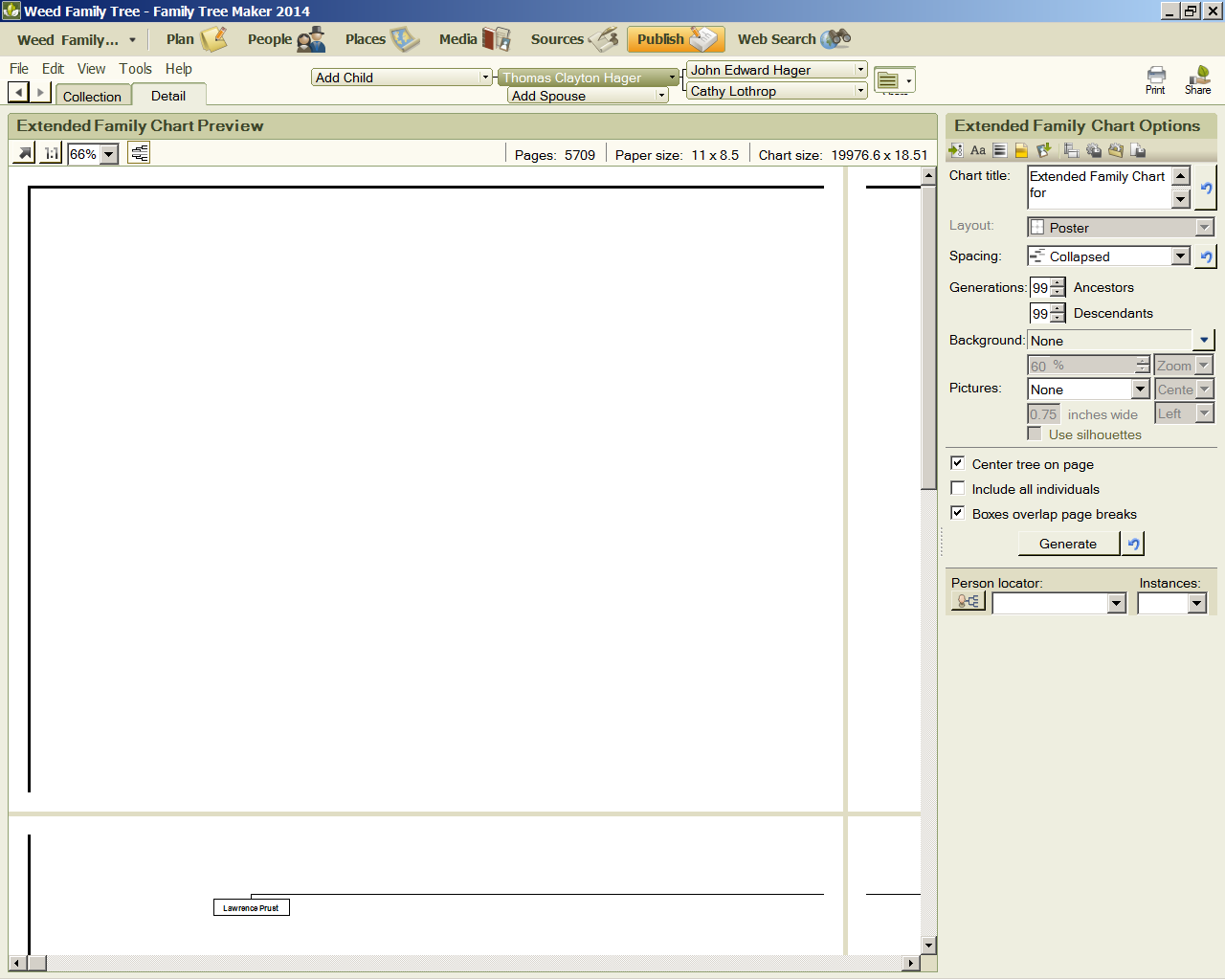Open the Tools menu
The width and height of the screenshot is (1225, 980).
point(135,69)
